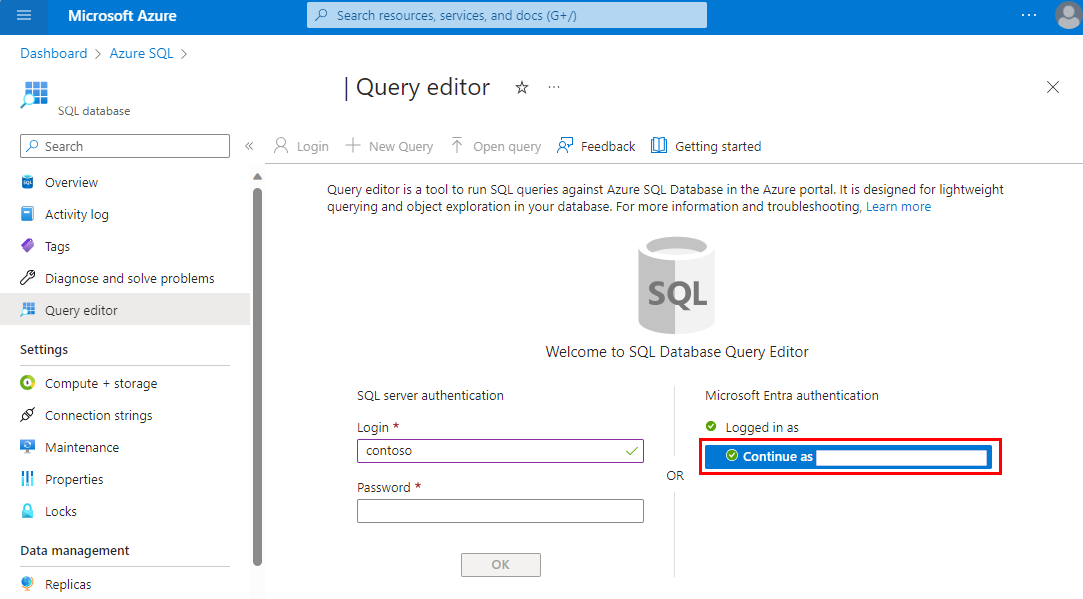Click New Query in toolbar

point(390,146)
